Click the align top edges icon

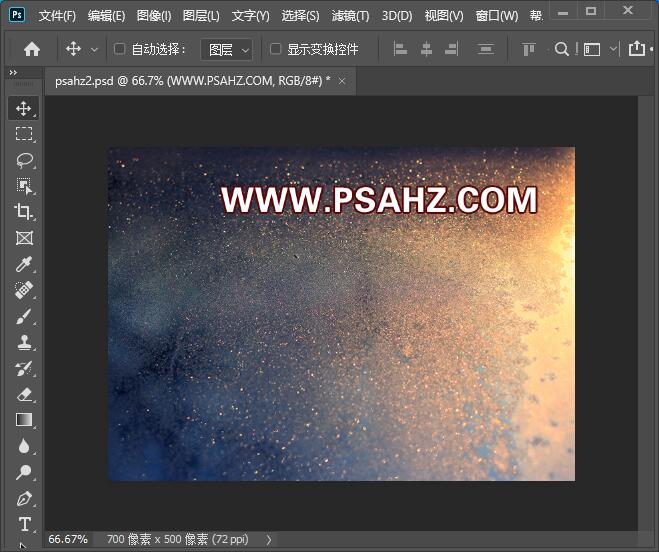529,49
